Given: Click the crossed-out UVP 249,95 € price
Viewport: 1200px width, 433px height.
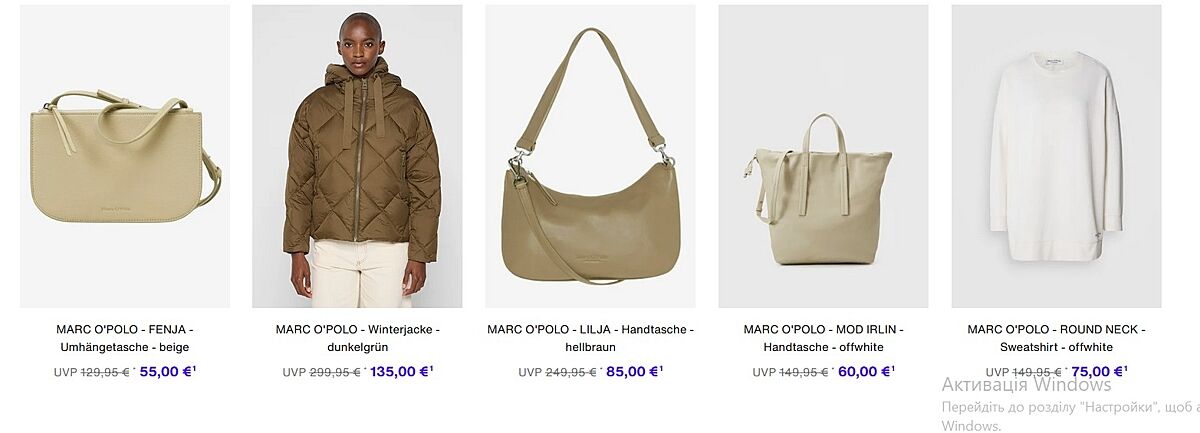Looking at the screenshot, I should (557, 373).
